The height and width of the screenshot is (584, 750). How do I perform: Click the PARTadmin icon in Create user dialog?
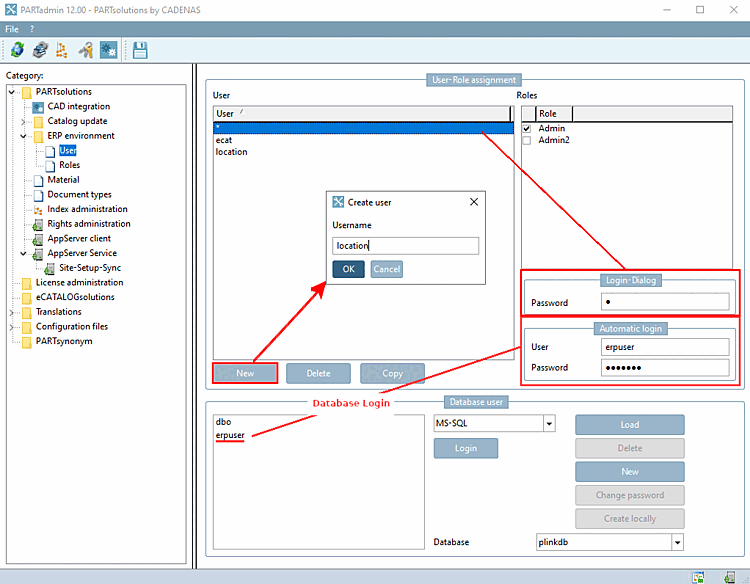pyautogui.click(x=338, y=202)
